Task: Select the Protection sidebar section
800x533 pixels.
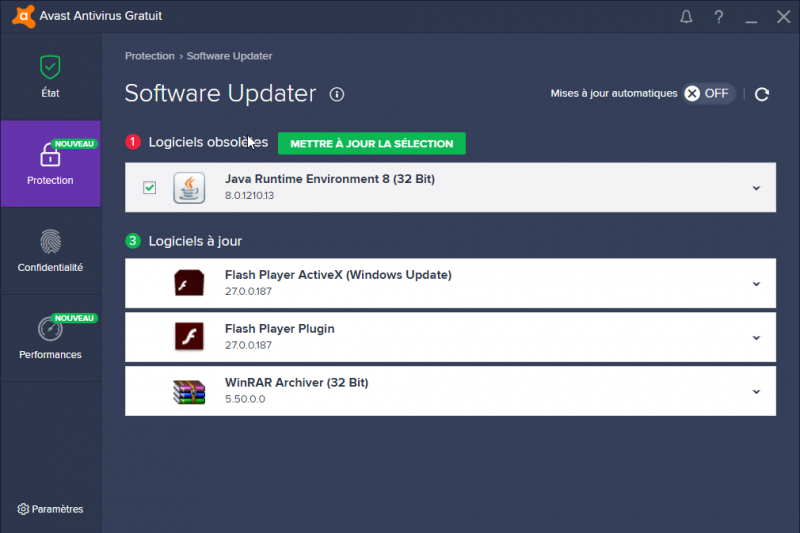Action: [50, 164]
